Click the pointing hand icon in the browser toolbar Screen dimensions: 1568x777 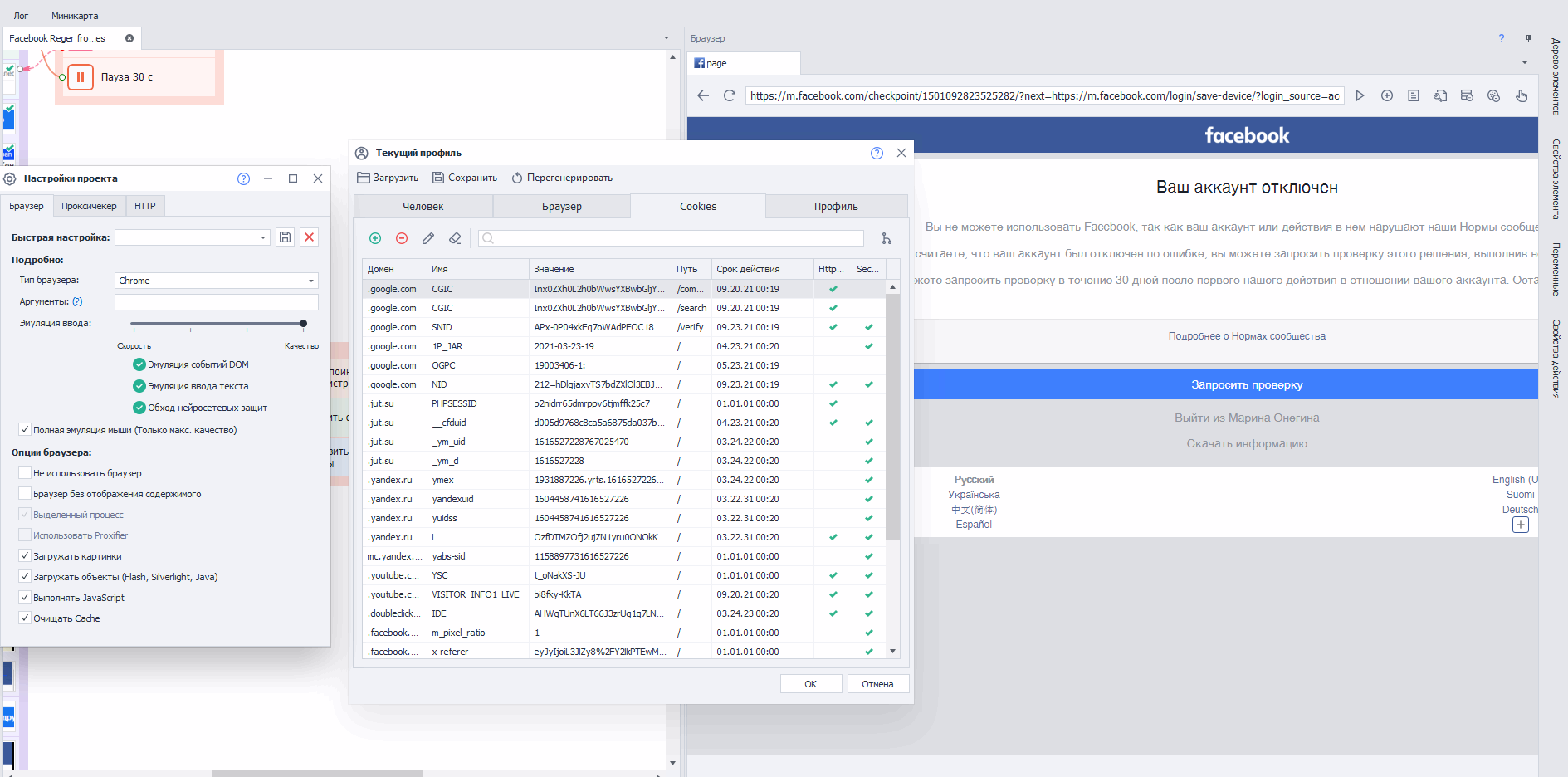pos(1522,95)
